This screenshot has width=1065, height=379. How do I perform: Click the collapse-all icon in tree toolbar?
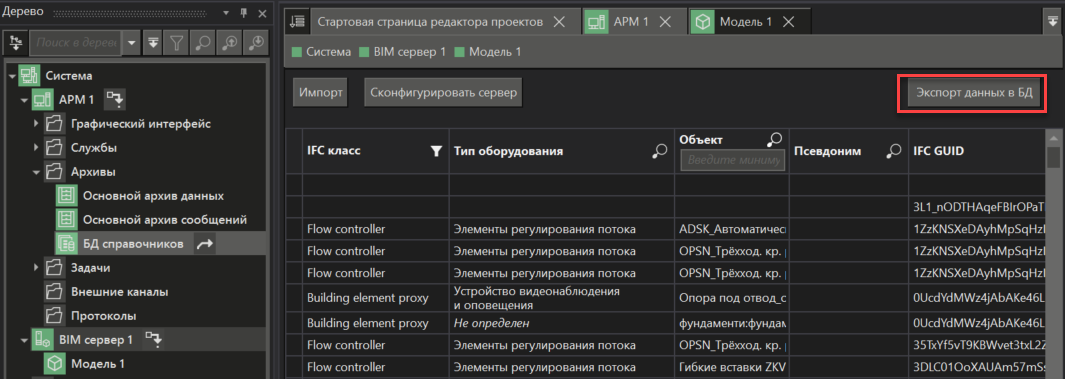coord(153,43)
